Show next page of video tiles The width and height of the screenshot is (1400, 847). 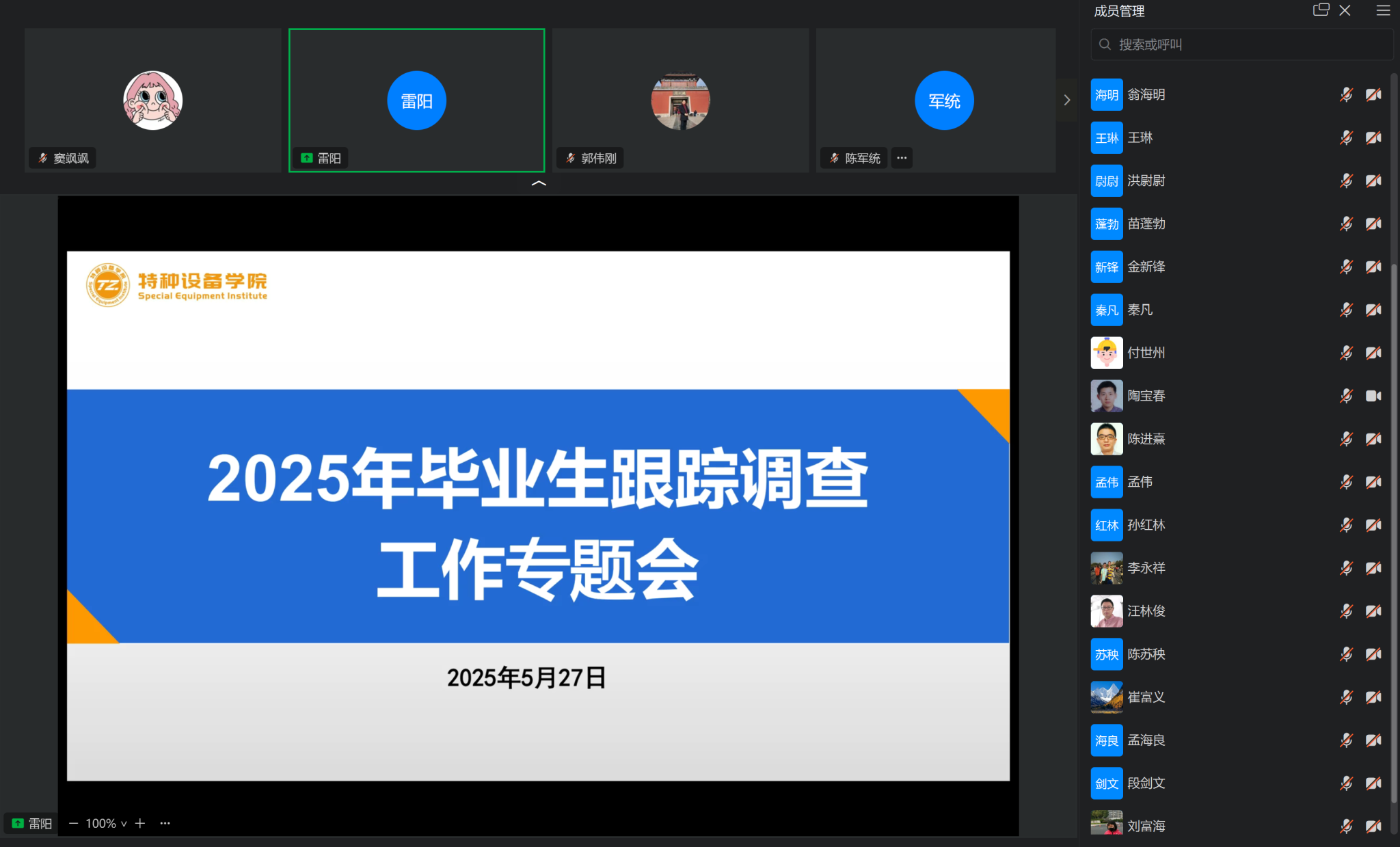pos(1066,100)
